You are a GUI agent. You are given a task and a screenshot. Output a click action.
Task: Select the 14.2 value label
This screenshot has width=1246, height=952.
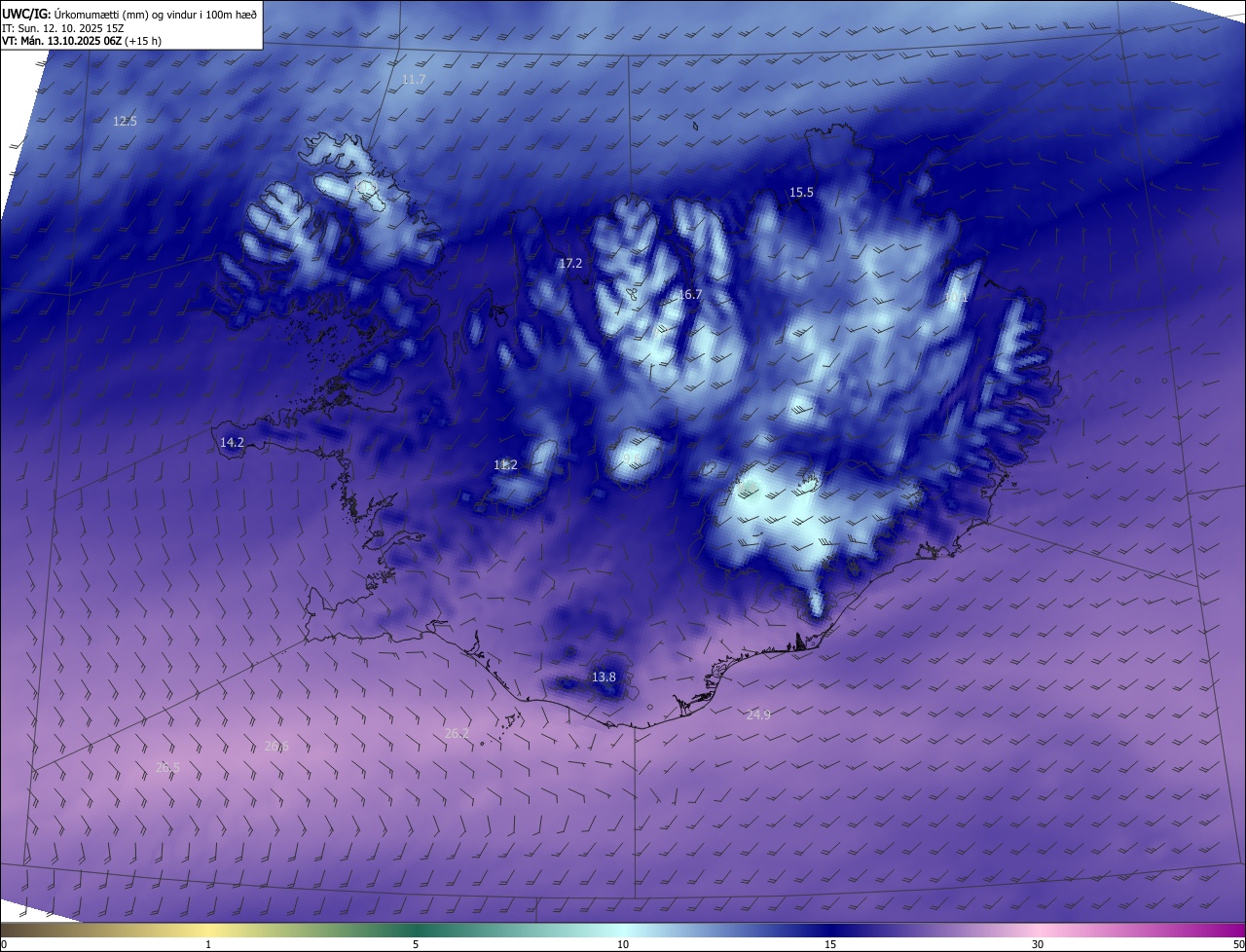pos(232,442)
